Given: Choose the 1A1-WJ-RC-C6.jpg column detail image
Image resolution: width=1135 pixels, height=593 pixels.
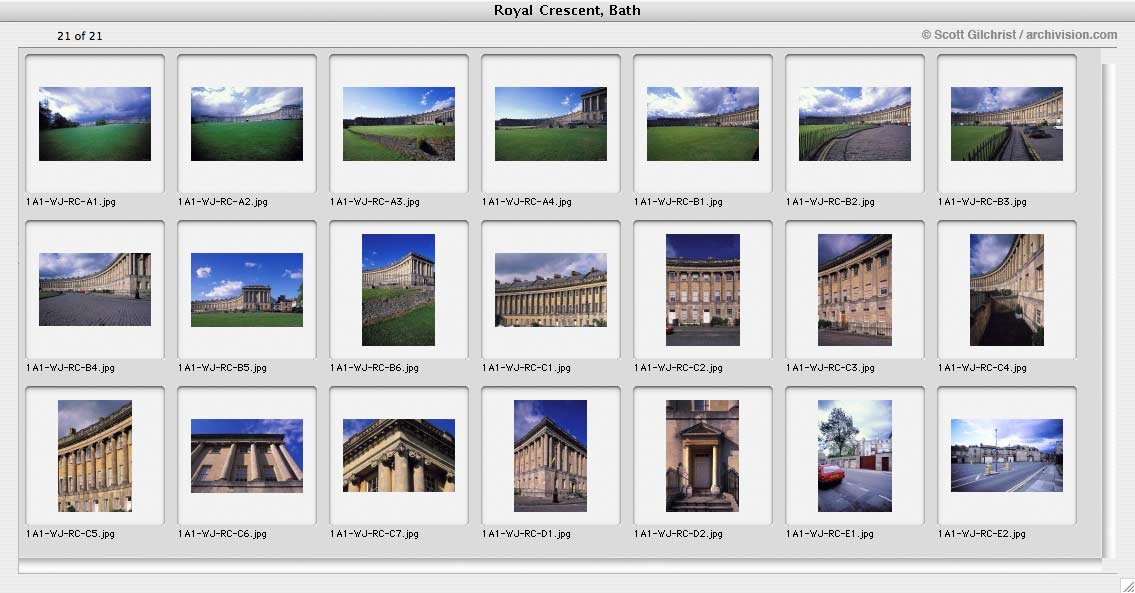Looking at the screenshot, I should click(247, 456).
